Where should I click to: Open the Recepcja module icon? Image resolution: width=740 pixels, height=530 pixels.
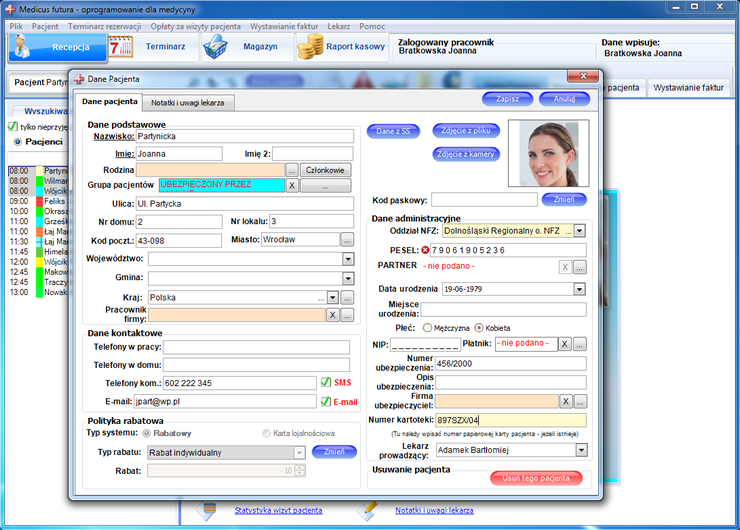coord(28,46)
